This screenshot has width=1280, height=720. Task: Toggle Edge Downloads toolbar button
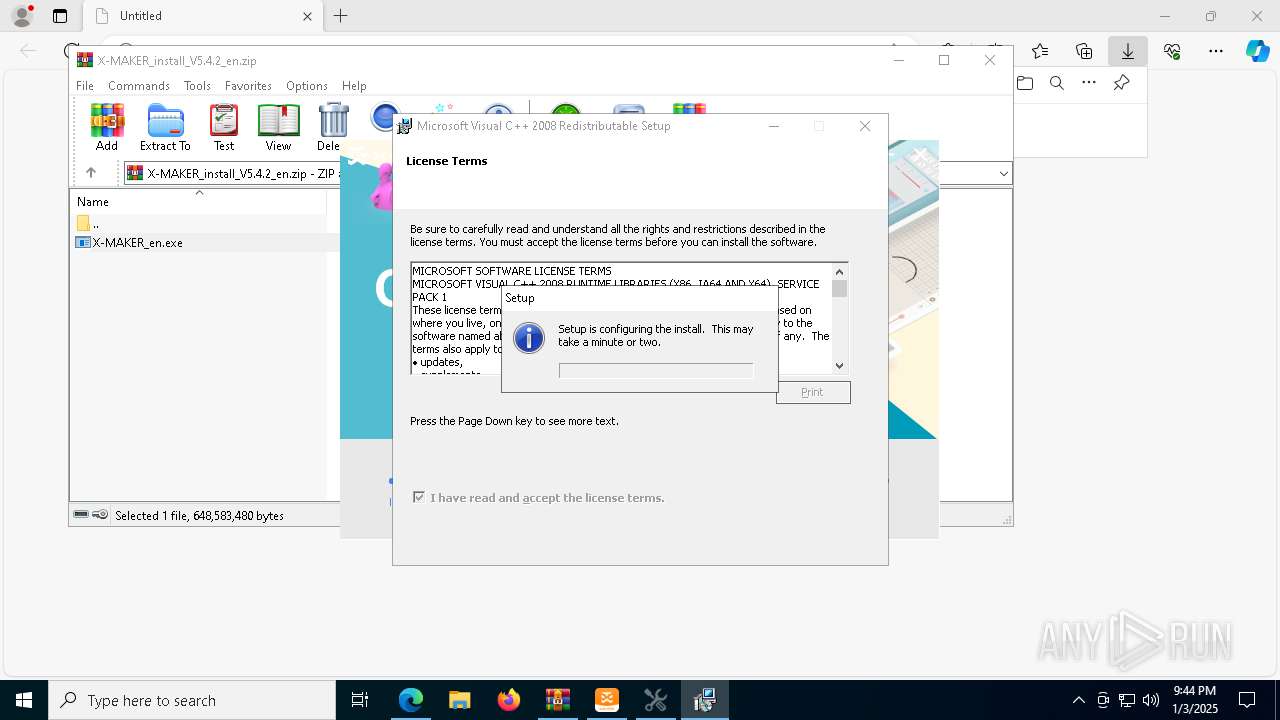pos(1128,50)
